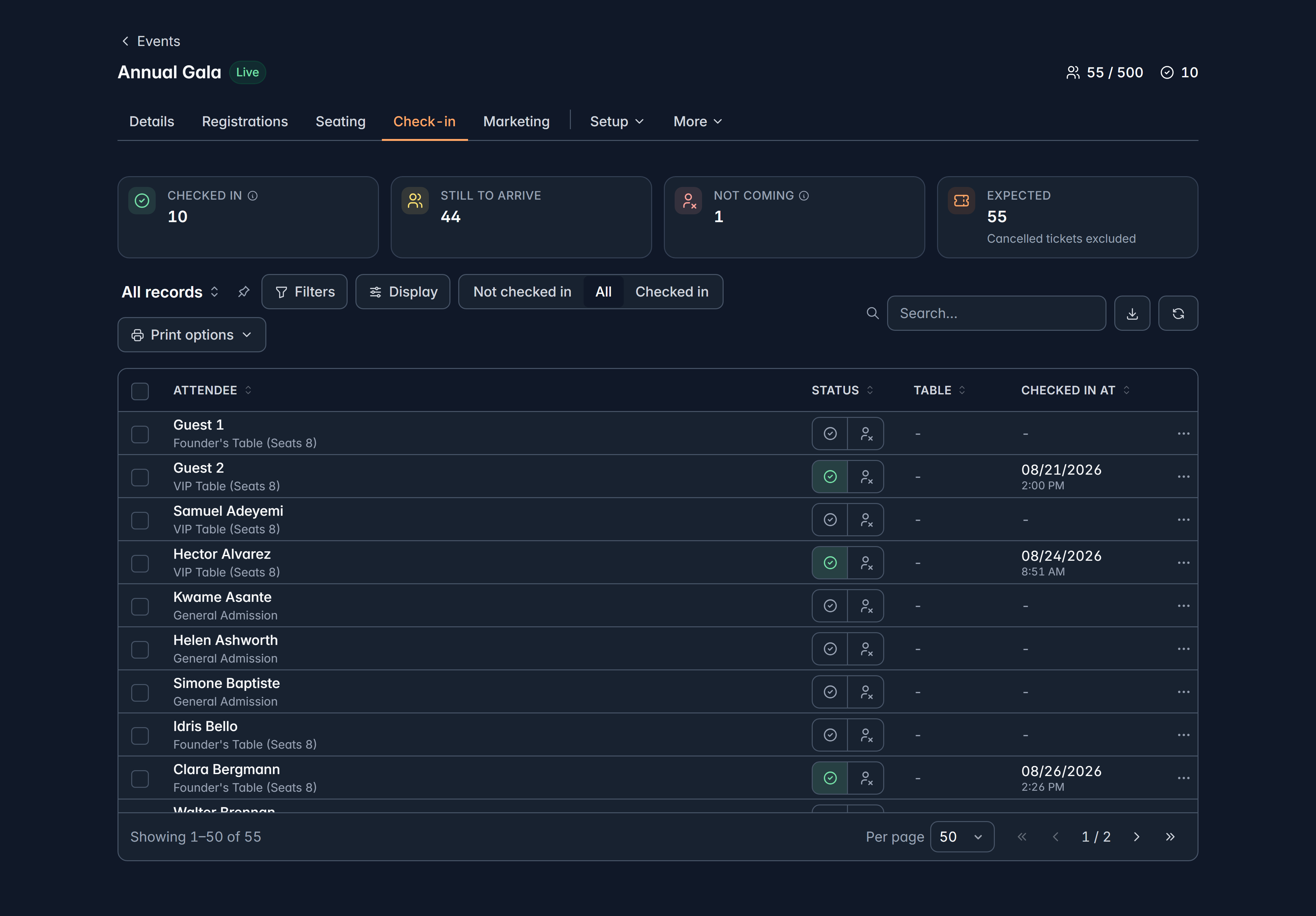Viewport: 1316px width, 916px height.
Task: Change per page count dropdown
Action: coord(962,836)
